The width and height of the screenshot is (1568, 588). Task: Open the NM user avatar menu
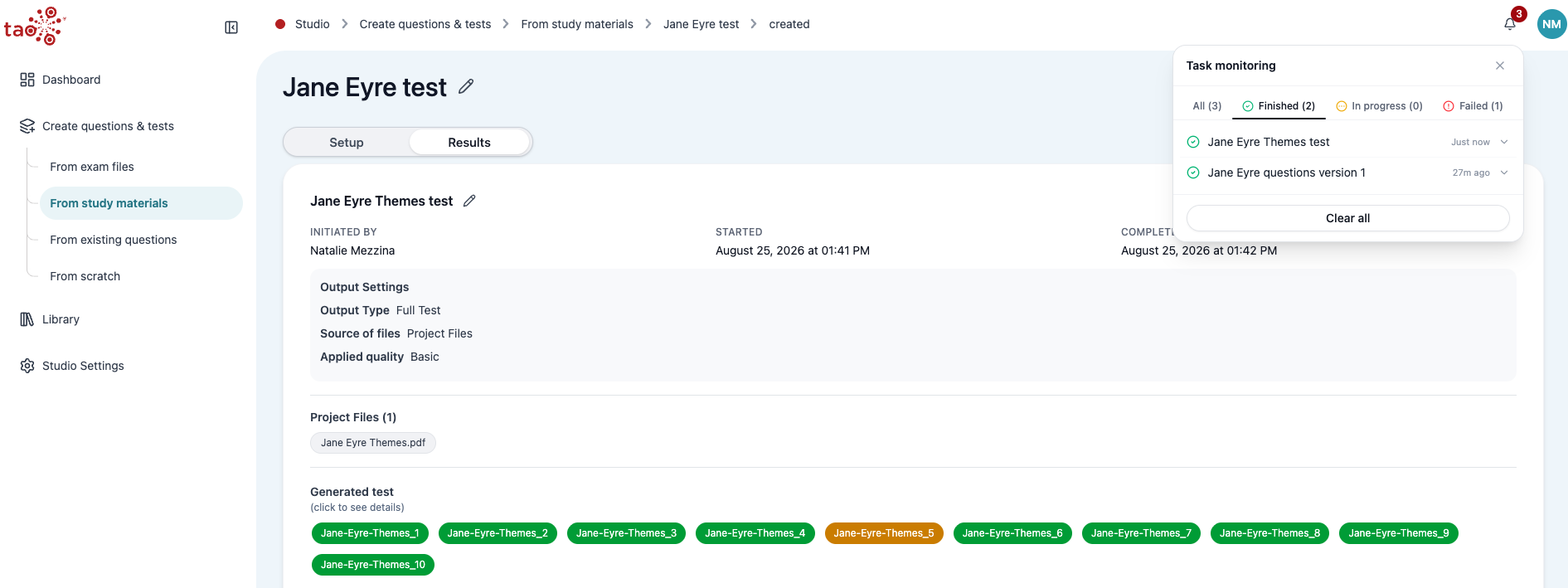1551,24
